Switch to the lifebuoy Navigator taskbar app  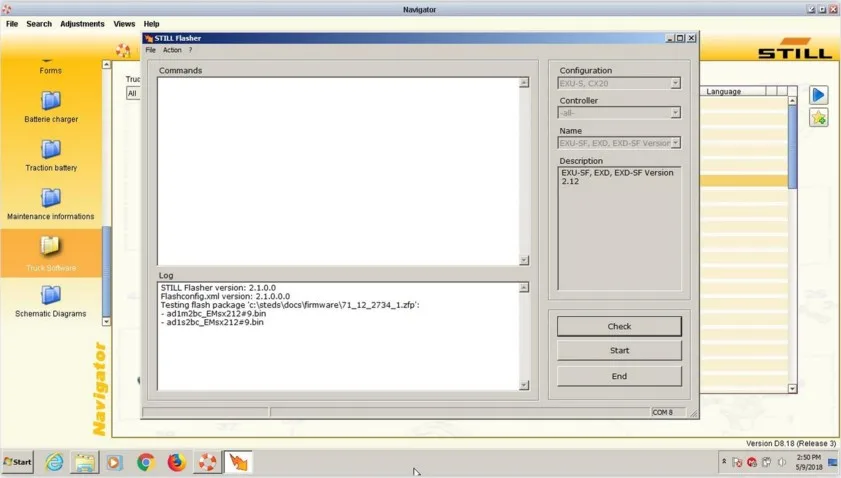207,462
